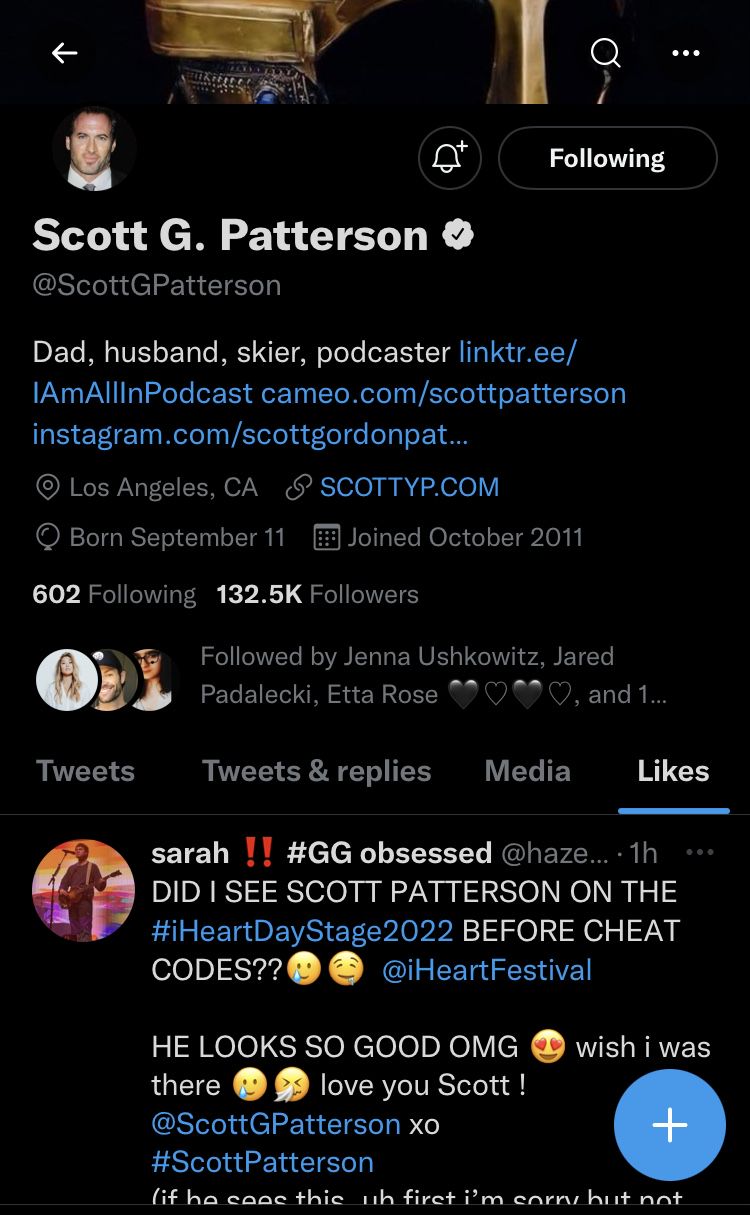Turn on notifications with the bell icon
Image resolution: width=750 pixels, height=1215 pixels.
[450, 158]
